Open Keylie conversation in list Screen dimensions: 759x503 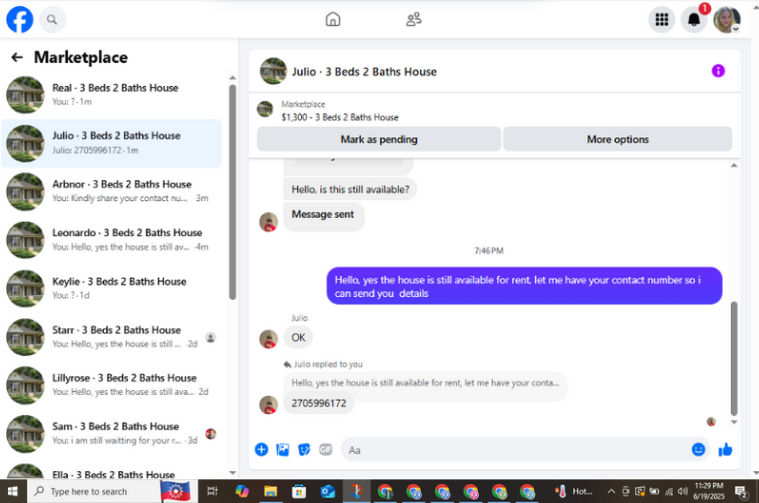click(x=112, y=288)
